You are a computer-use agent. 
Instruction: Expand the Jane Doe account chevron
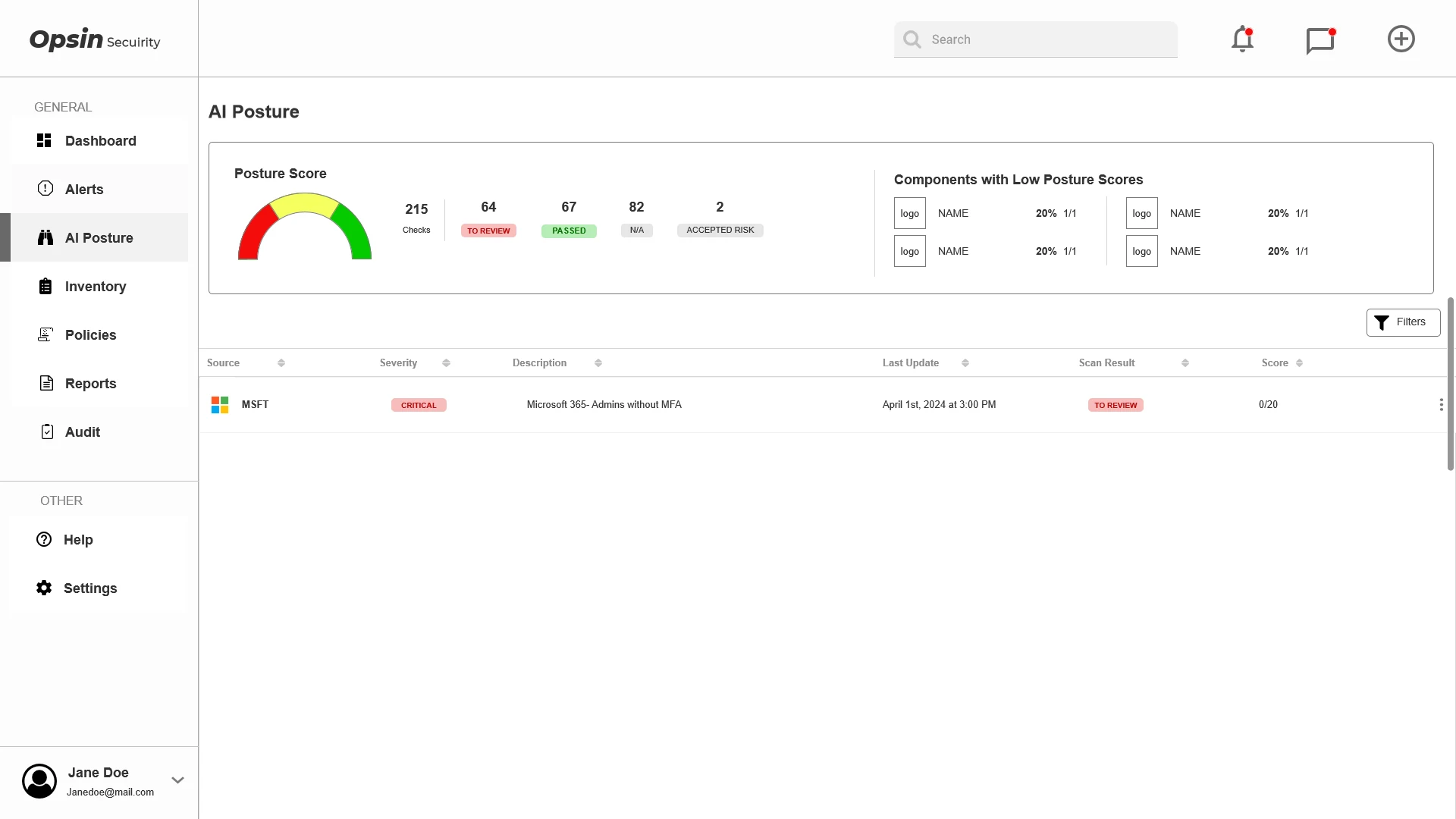tap(177, 780)
